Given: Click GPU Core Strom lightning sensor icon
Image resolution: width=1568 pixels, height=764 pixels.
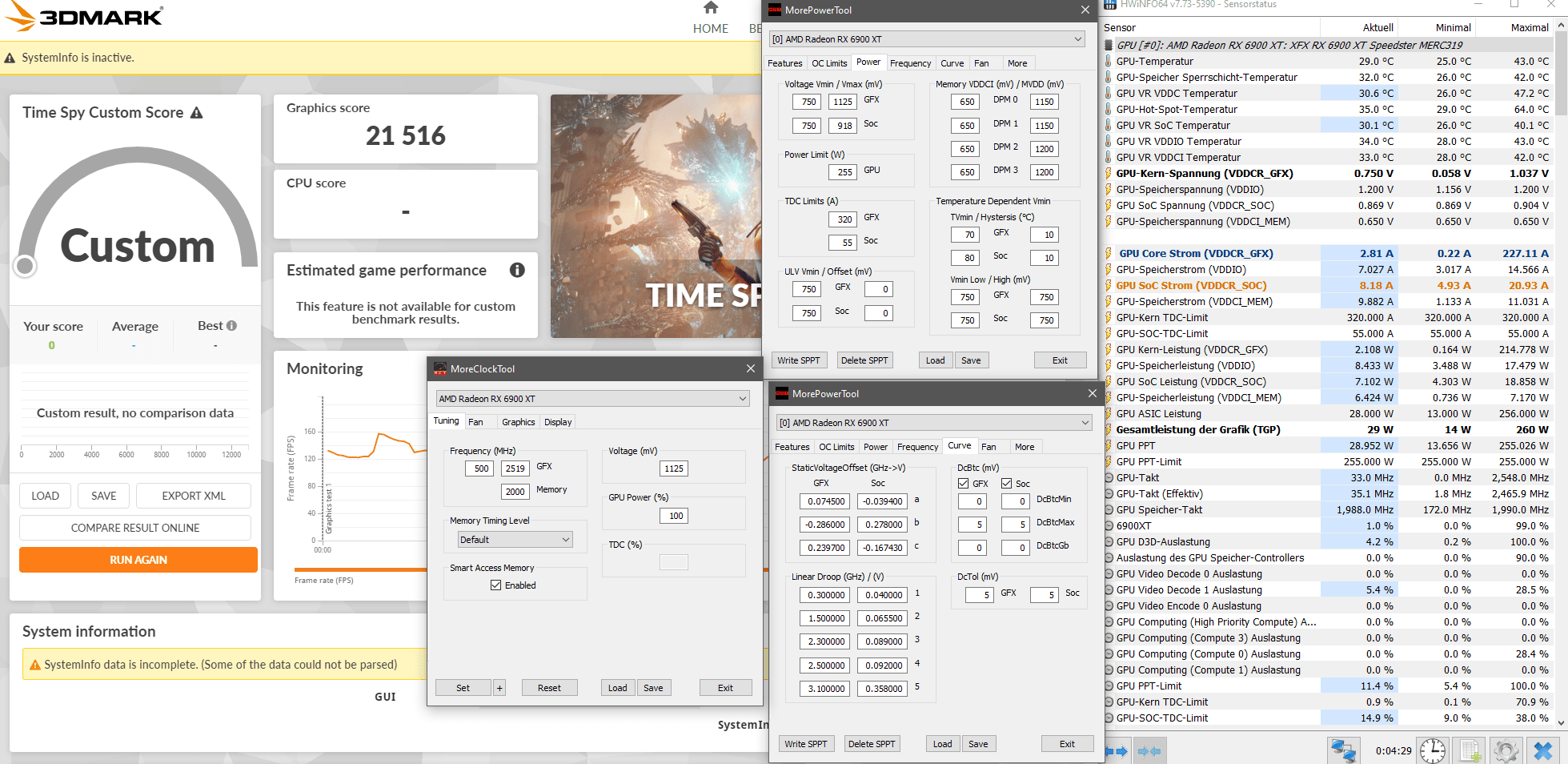Looking at the screenshot, I should pyautogui.click(x=1109, y=253).
